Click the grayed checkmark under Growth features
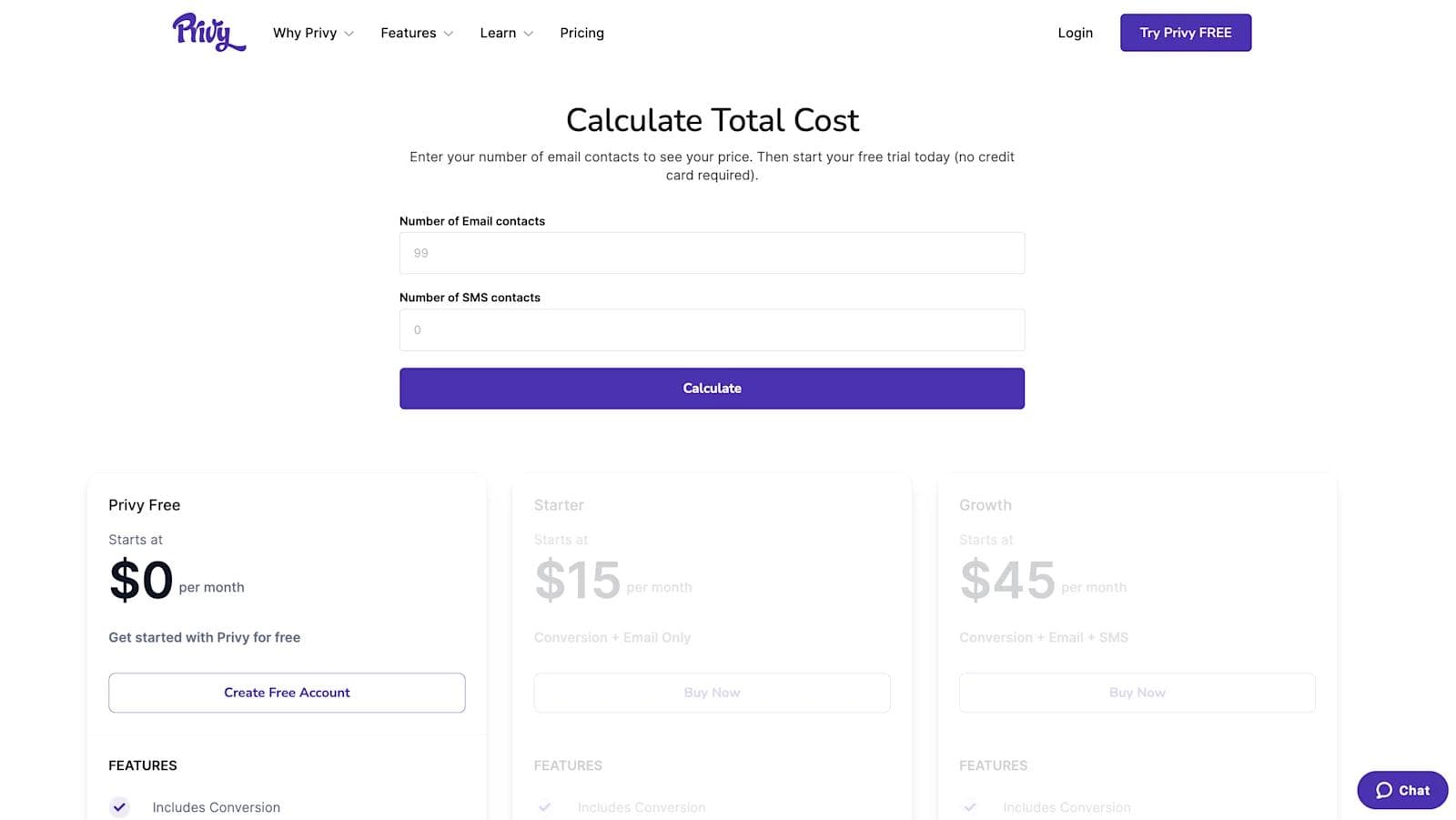The height and width of the screenshot is (820, 1456). (x=970, y=806)
